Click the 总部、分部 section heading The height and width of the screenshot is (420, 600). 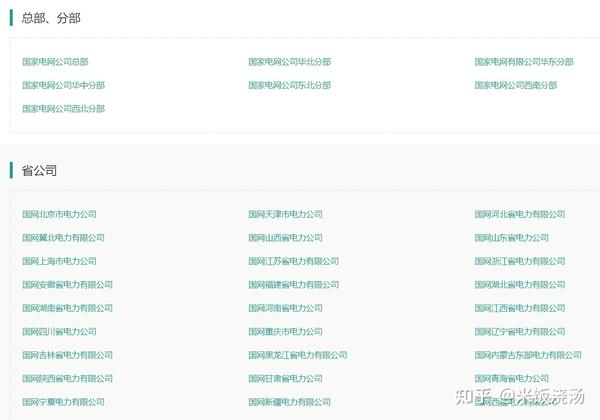click(x=51, y=18)
